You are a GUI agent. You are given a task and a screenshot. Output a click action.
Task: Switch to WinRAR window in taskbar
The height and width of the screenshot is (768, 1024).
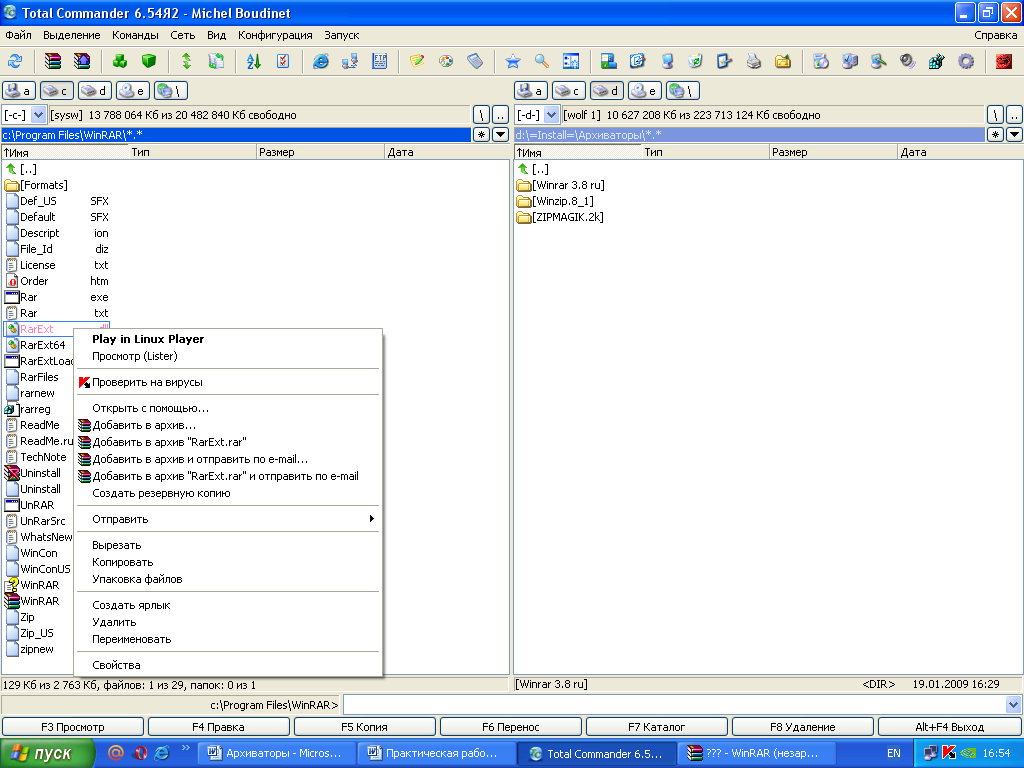point(758,753)
